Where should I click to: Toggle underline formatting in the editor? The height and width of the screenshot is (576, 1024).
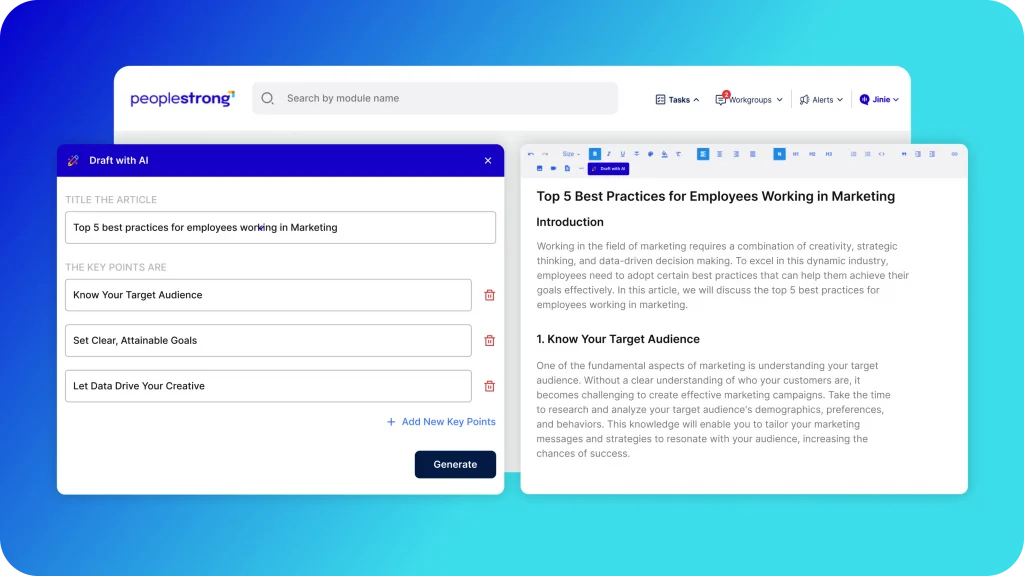(x=622, y=154)
